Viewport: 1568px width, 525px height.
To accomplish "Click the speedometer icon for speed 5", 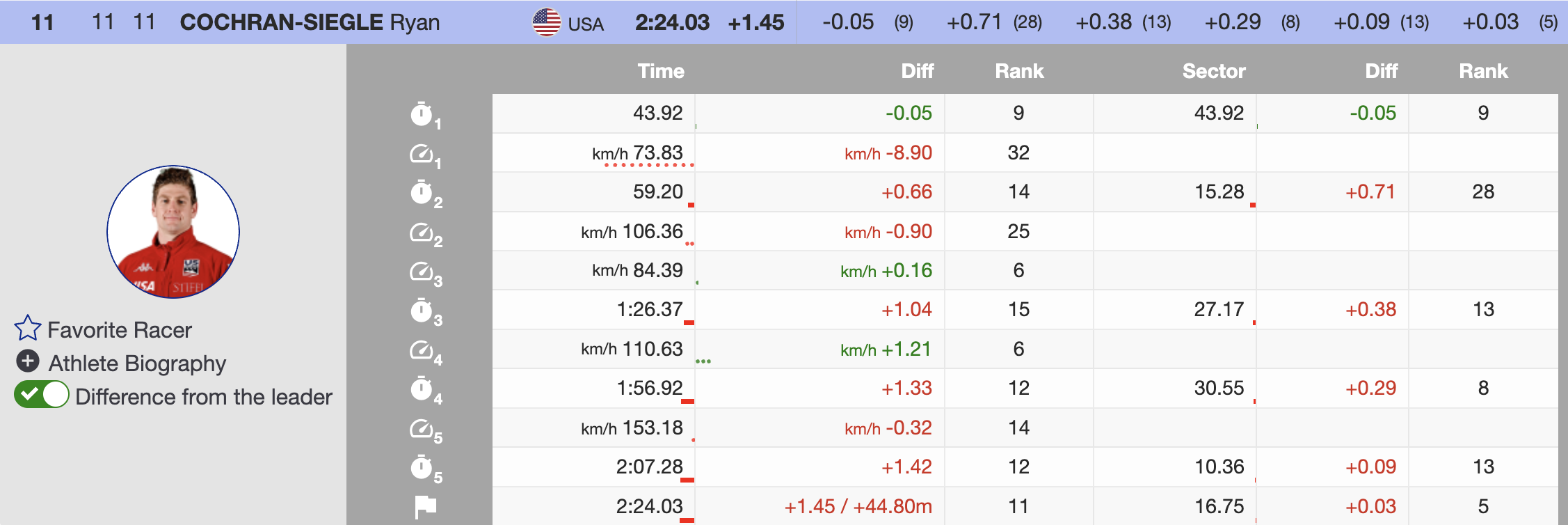I will pos(422,428).
